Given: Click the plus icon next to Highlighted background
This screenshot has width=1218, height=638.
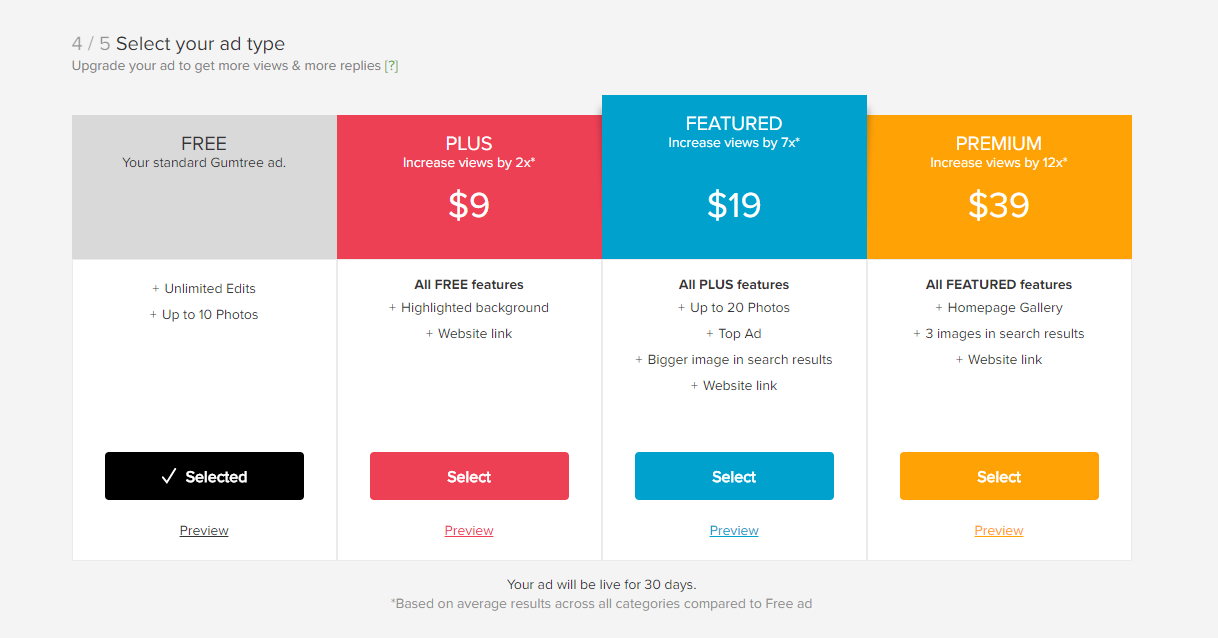Looking at the screenshot, I should tap(393, 308).
